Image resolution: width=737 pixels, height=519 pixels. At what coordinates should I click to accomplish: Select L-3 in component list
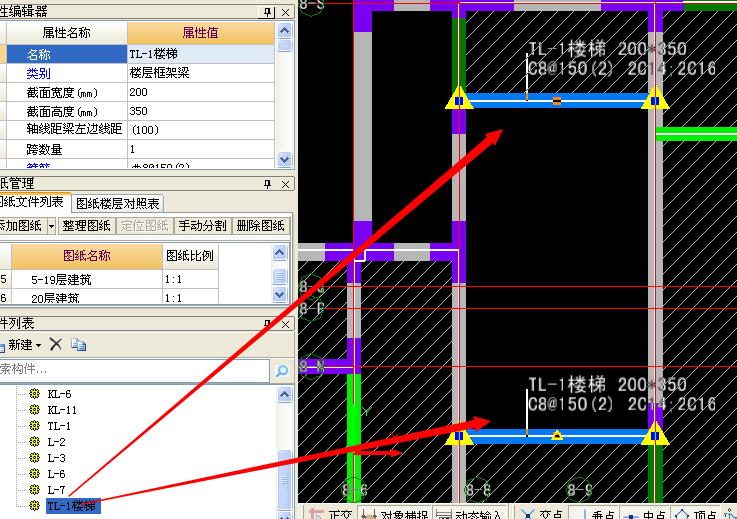click(x=56, y=458)
